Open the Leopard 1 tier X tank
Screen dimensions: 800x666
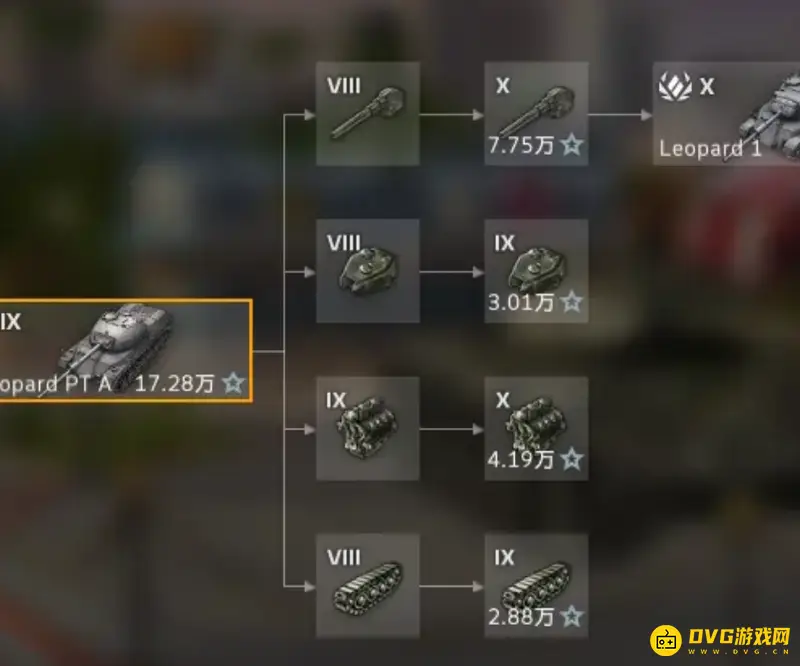(727, 114)
